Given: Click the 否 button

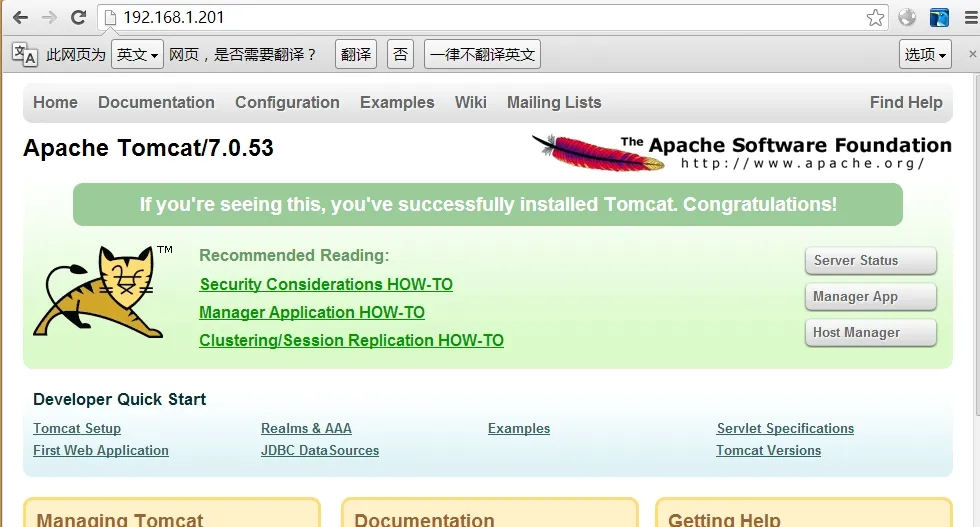Looking at the screenshot, I should (x=401, y=54).
